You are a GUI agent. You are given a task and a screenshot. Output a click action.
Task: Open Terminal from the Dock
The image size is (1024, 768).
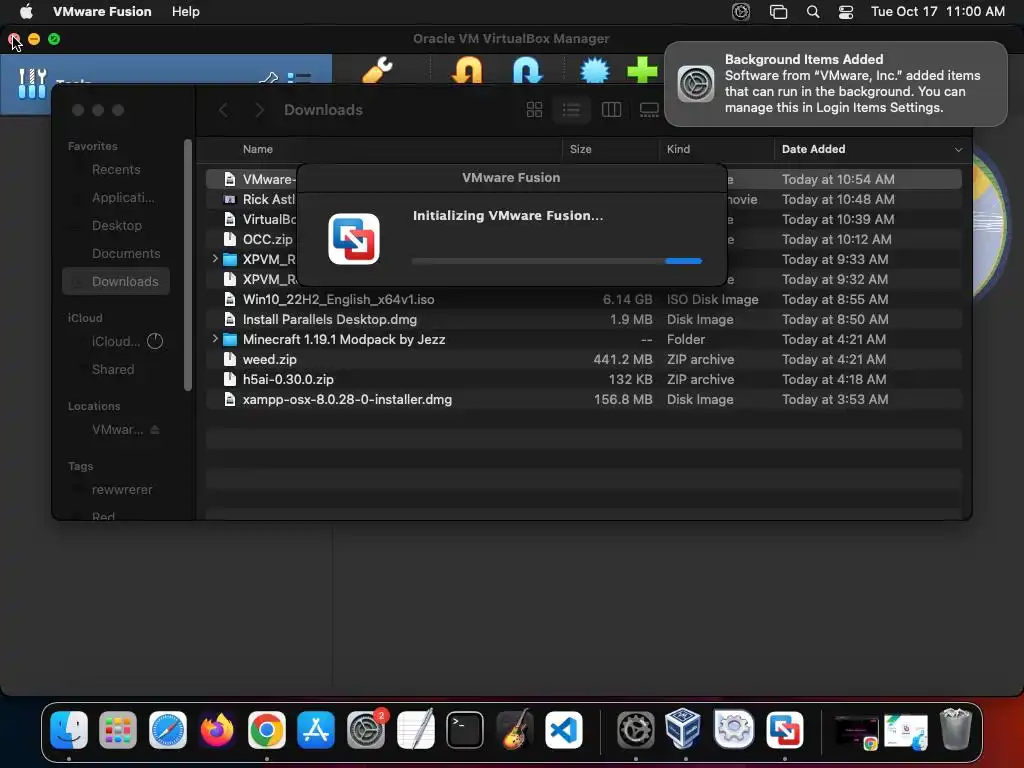pyautogui.click(x=465, y=729)
